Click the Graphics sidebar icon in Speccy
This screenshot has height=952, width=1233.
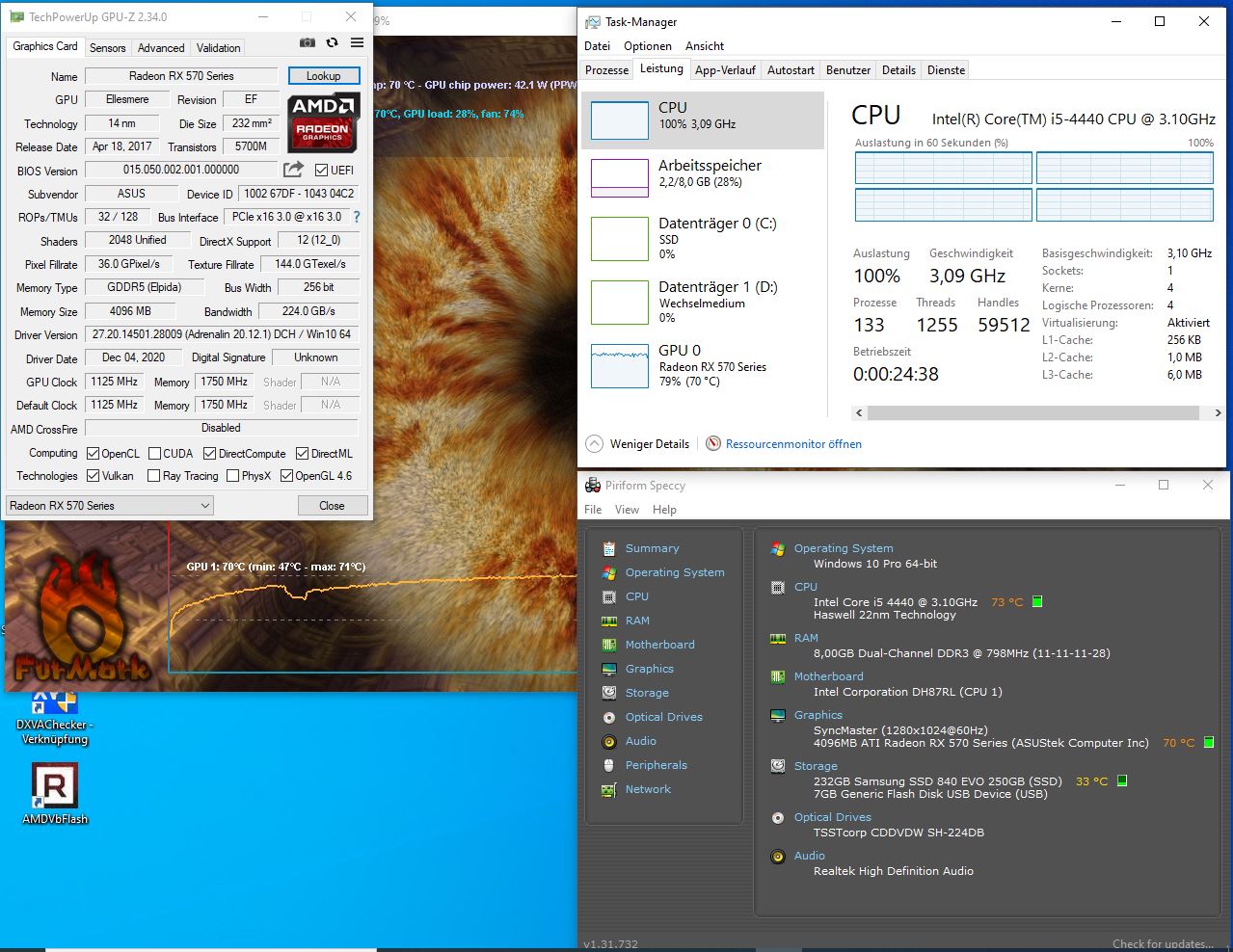tap(609, 669)
